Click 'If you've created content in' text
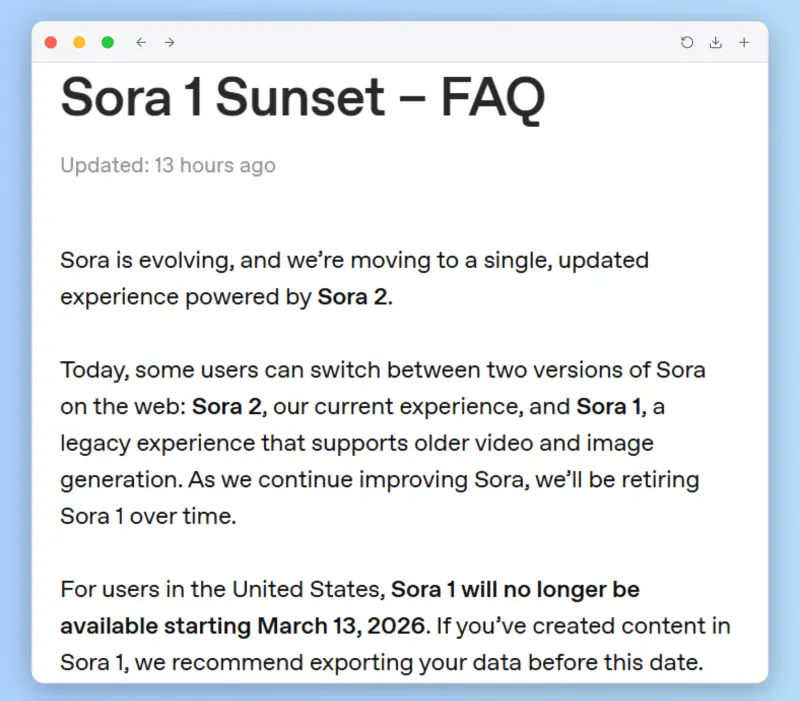This screenshot has width=800, height=701. (x=584, y=626)
